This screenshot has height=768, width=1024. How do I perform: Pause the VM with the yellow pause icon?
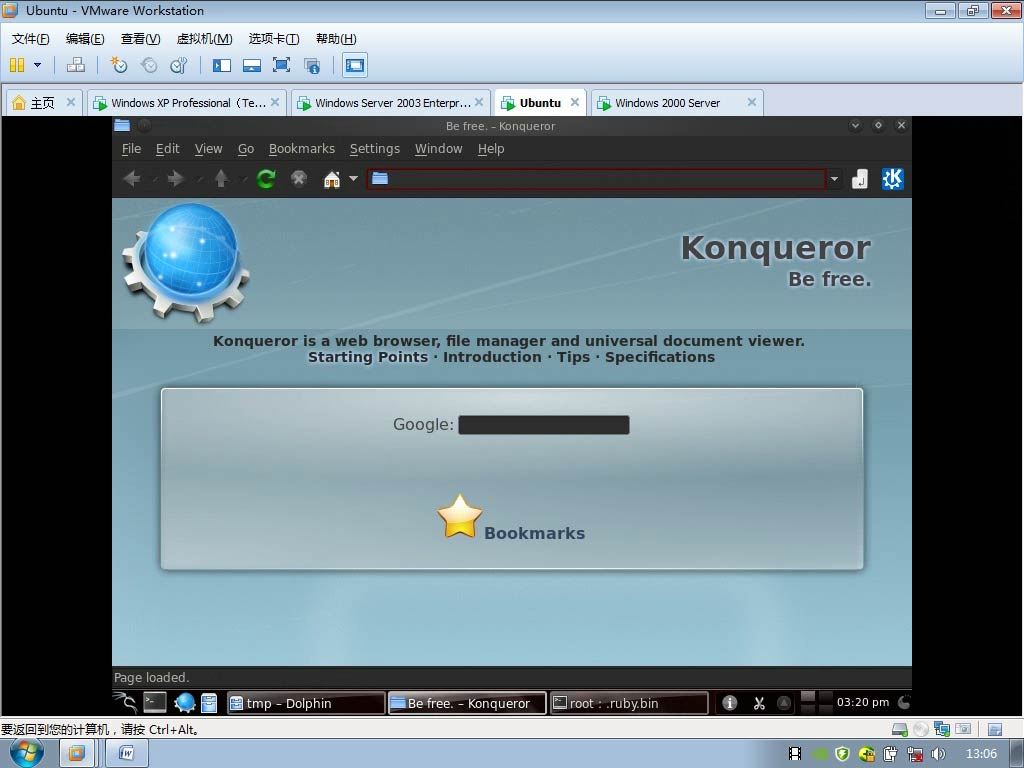pyautogui.click(x=17, y=65)
